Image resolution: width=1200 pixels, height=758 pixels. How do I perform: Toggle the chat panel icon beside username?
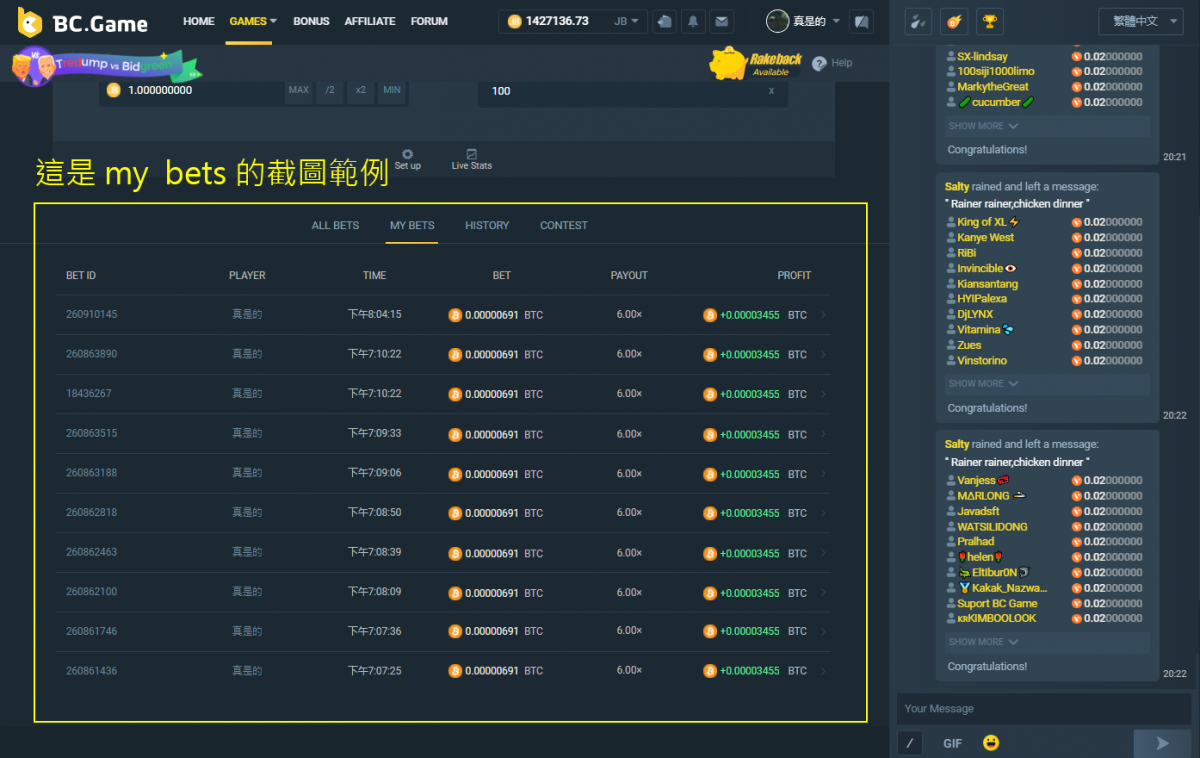point(861,21)
